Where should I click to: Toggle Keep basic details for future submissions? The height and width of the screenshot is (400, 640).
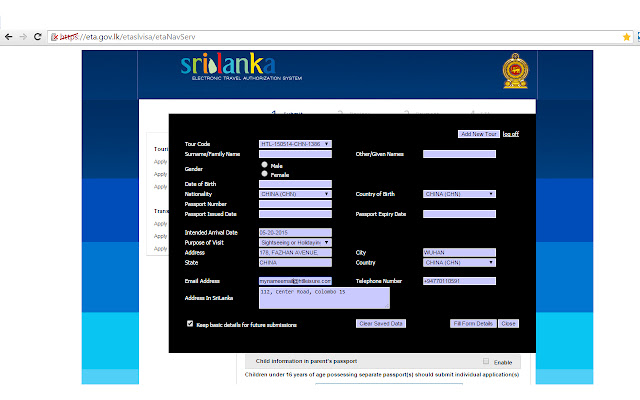(x=190, y=324)
